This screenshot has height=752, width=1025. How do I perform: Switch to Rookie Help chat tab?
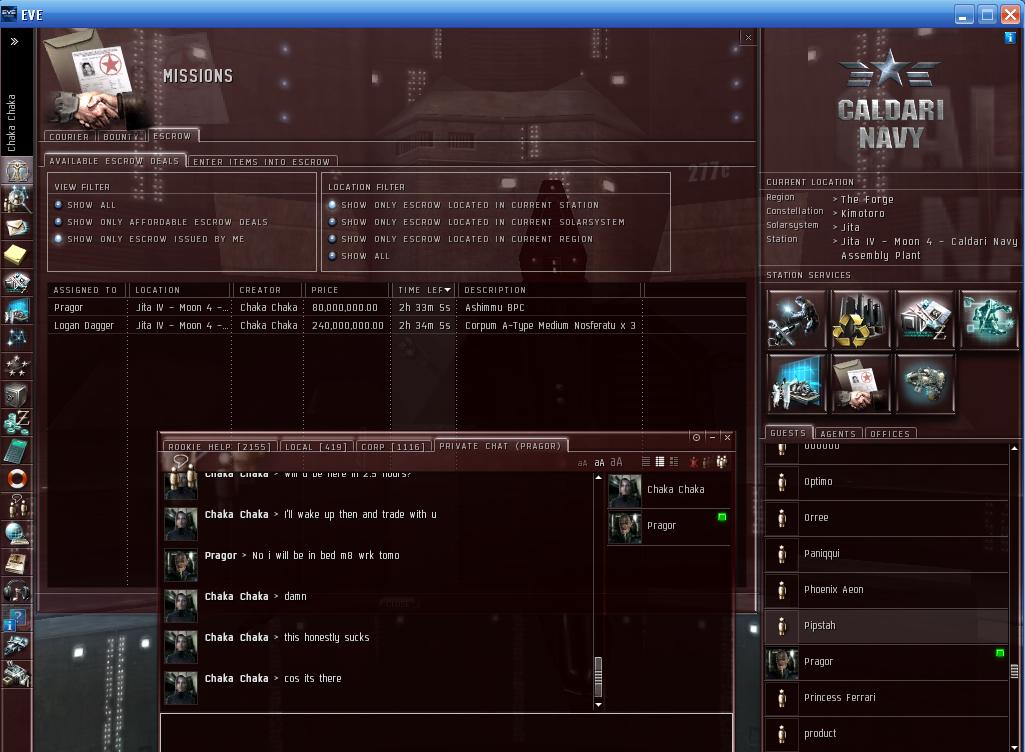pos(220,447)
